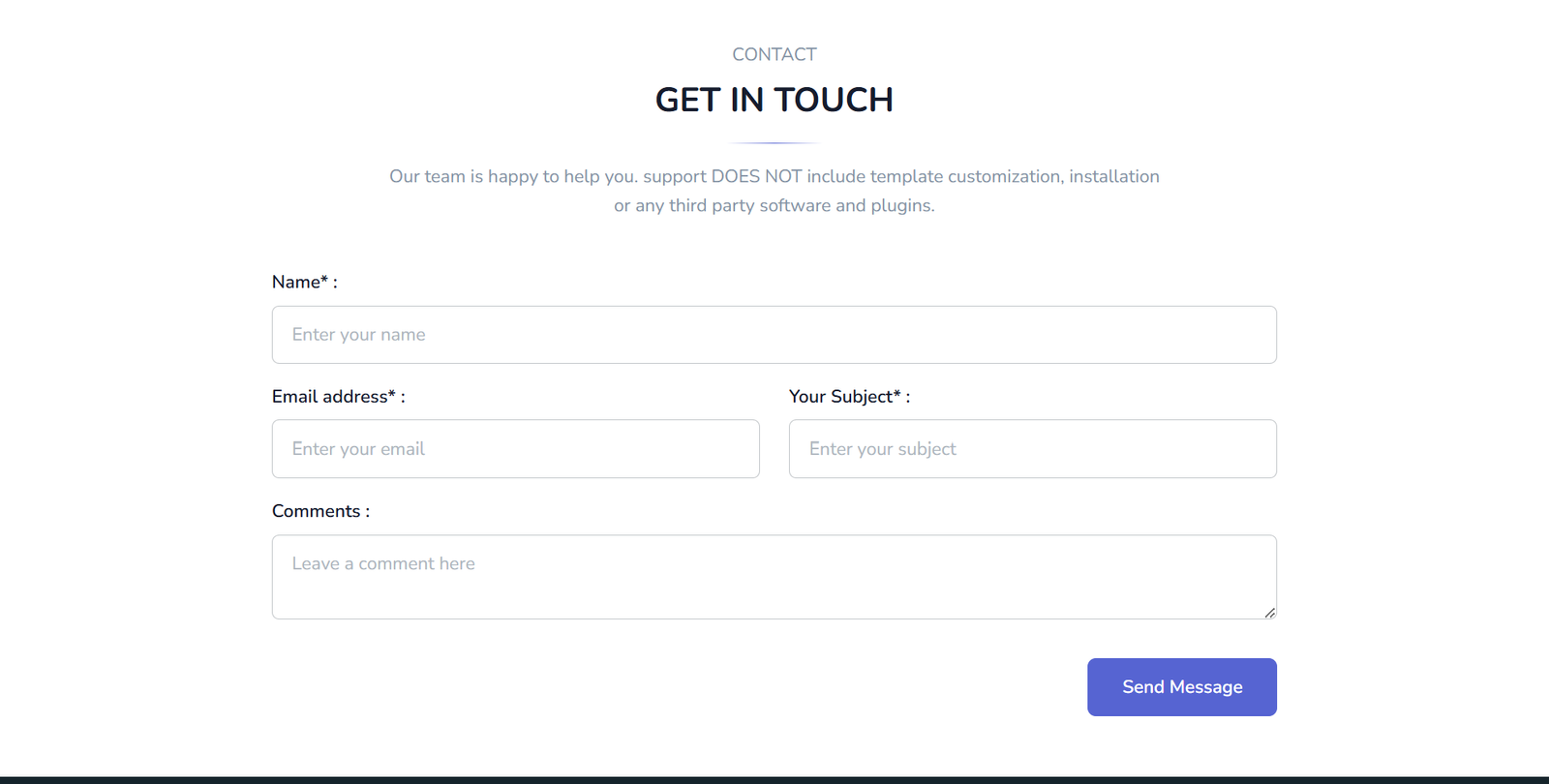Select the 'Enter your subject' text box
This screenshot has width=1549, height=784.
coord(1033,449)
